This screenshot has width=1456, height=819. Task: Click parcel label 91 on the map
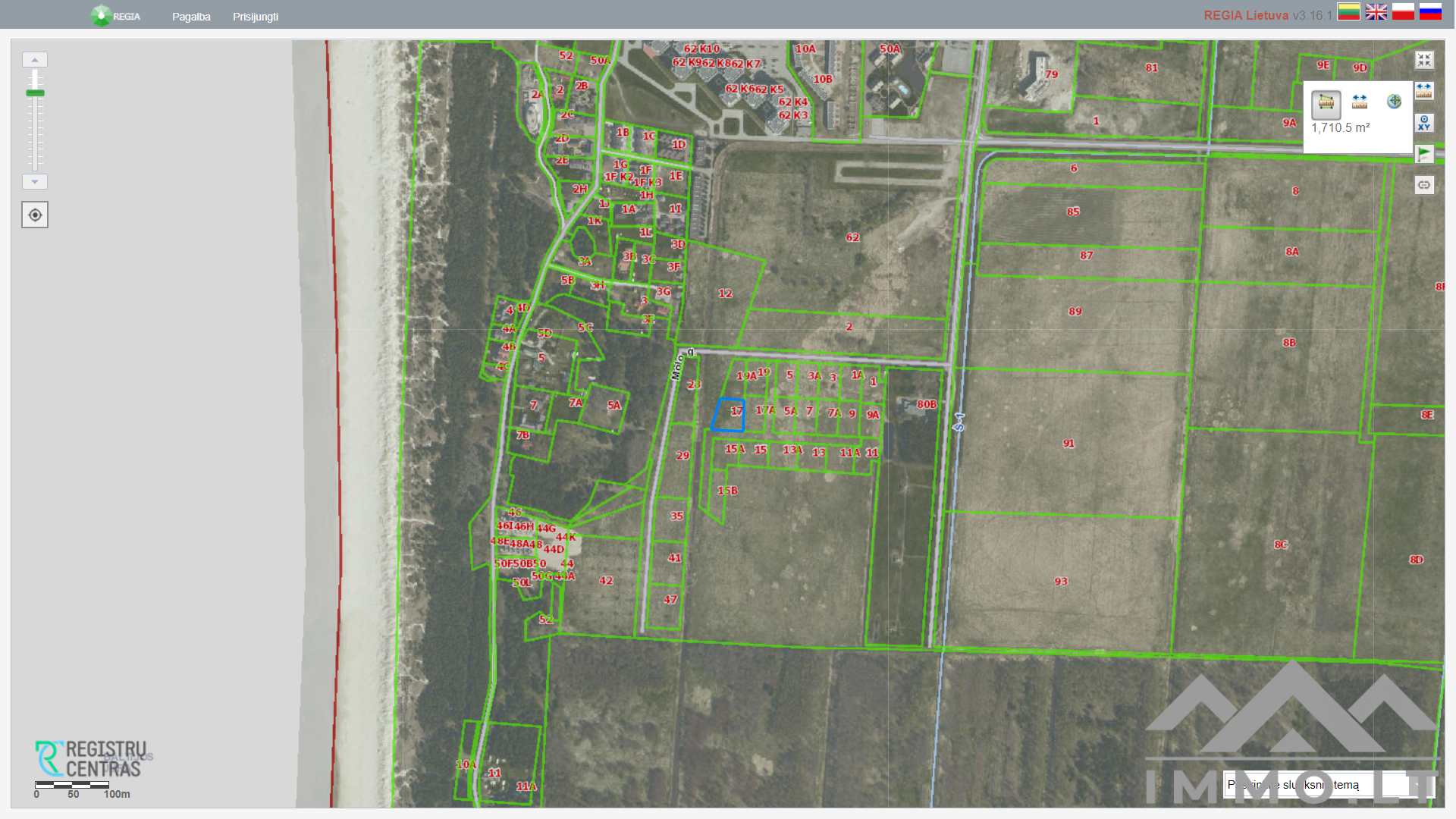click(1068, 444)
